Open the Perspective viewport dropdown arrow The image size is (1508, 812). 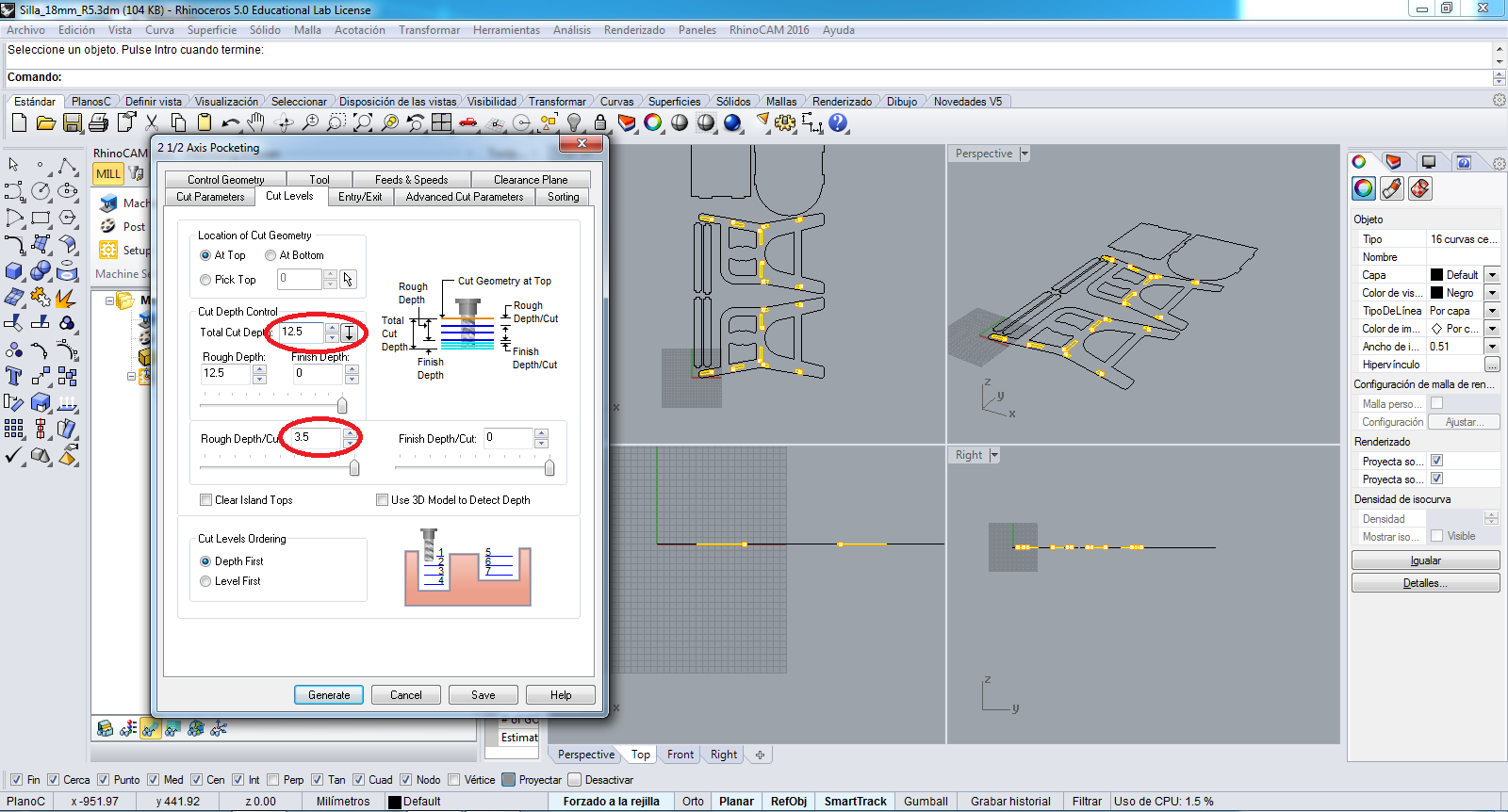[1024, 154]
